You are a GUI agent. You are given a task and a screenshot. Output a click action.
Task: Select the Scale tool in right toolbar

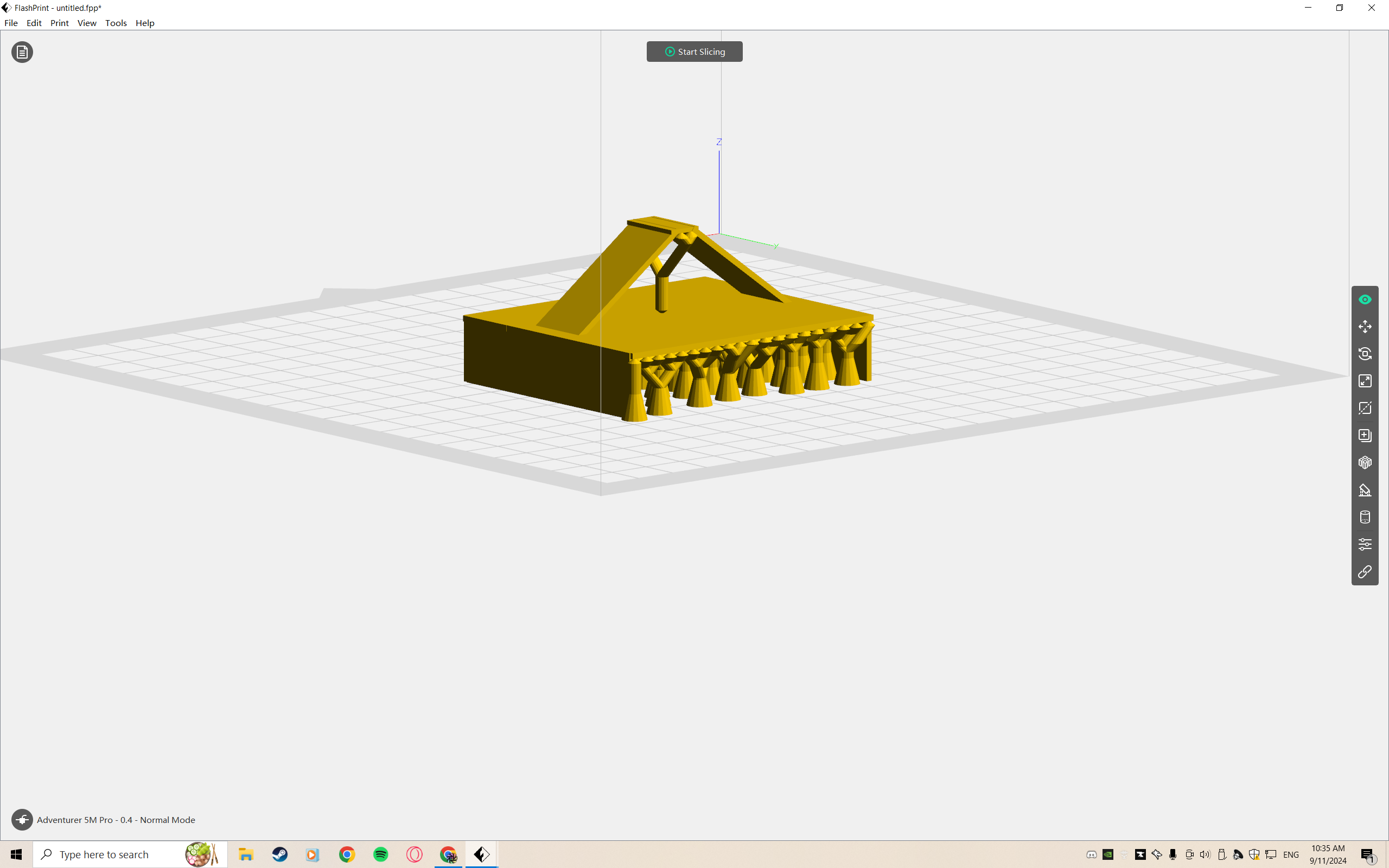1365,381
